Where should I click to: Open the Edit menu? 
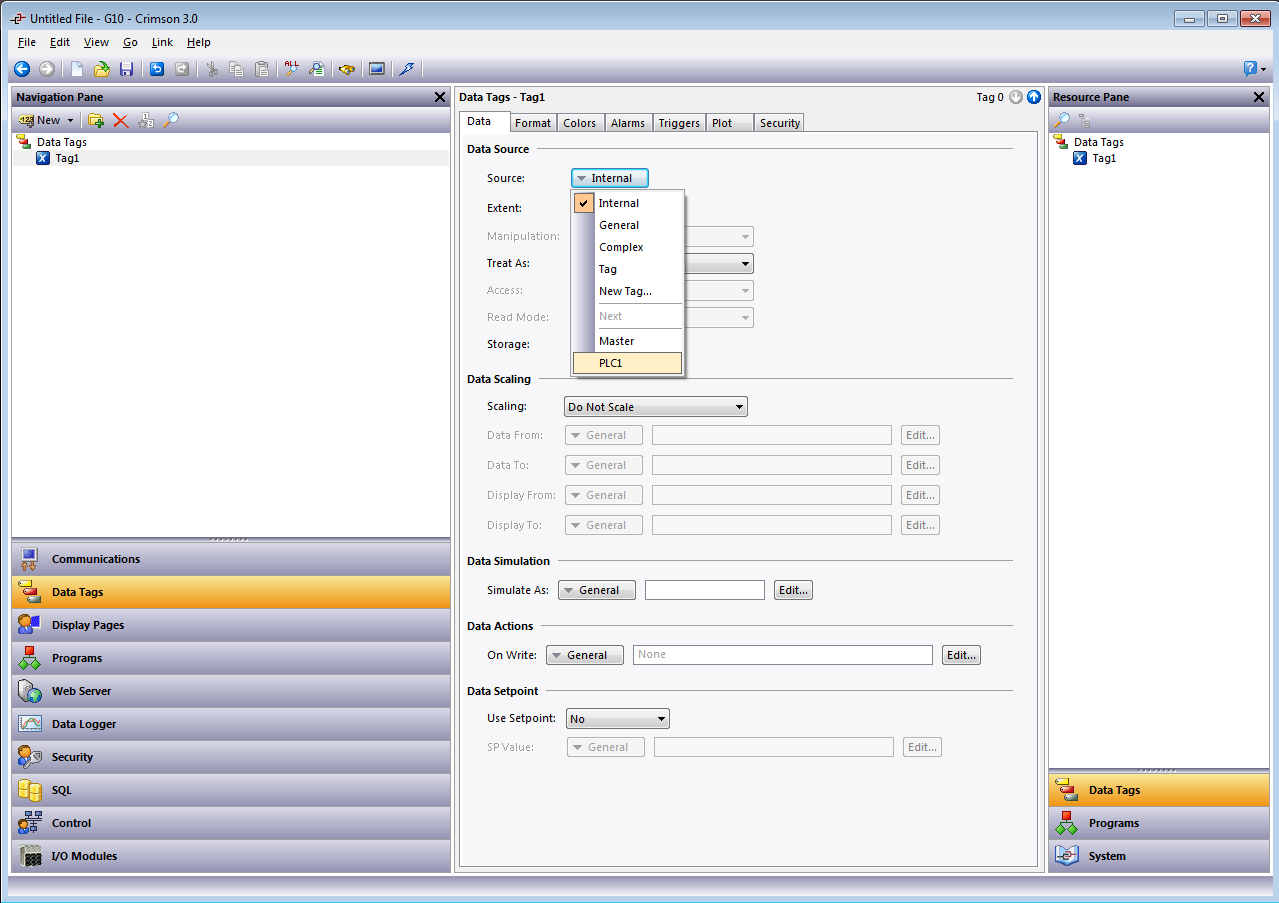pos(60,42)
